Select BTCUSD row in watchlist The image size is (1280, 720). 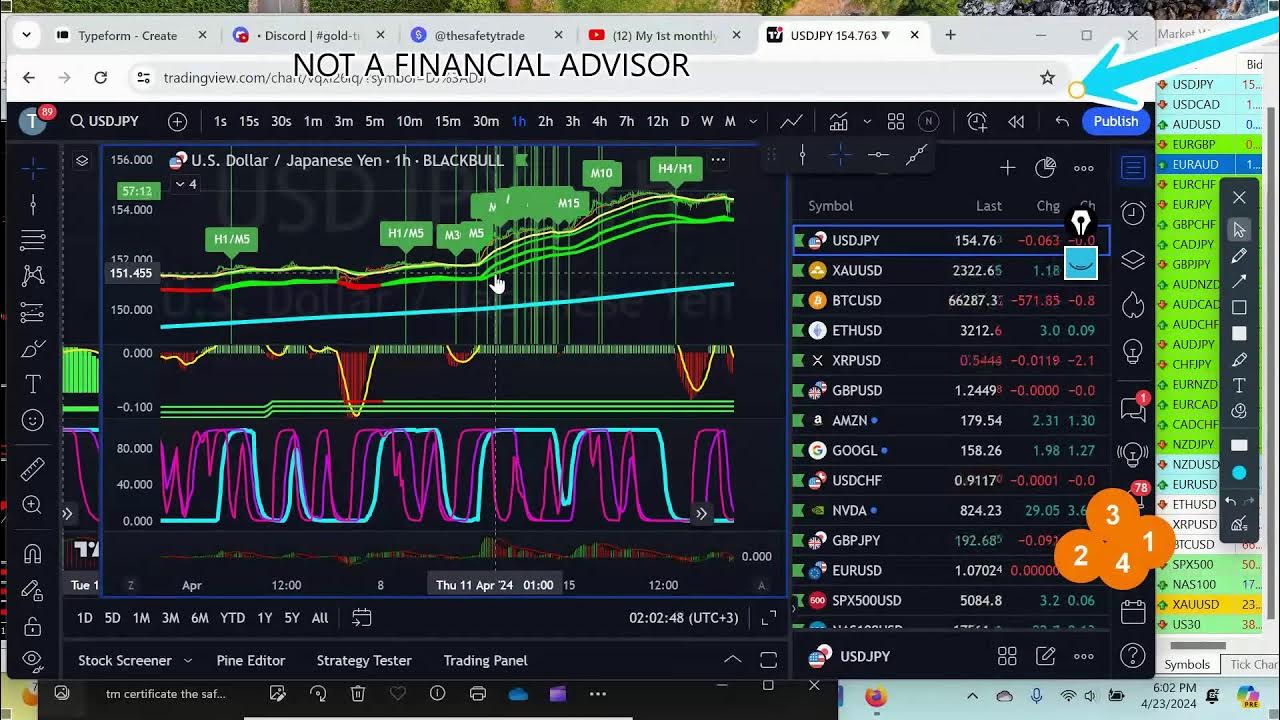[x=951, y=300]
